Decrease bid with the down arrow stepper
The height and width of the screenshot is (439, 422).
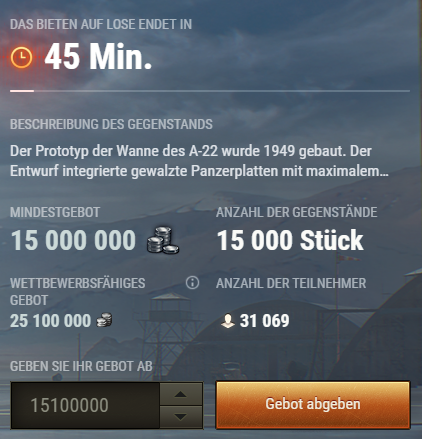pos(181,417)
